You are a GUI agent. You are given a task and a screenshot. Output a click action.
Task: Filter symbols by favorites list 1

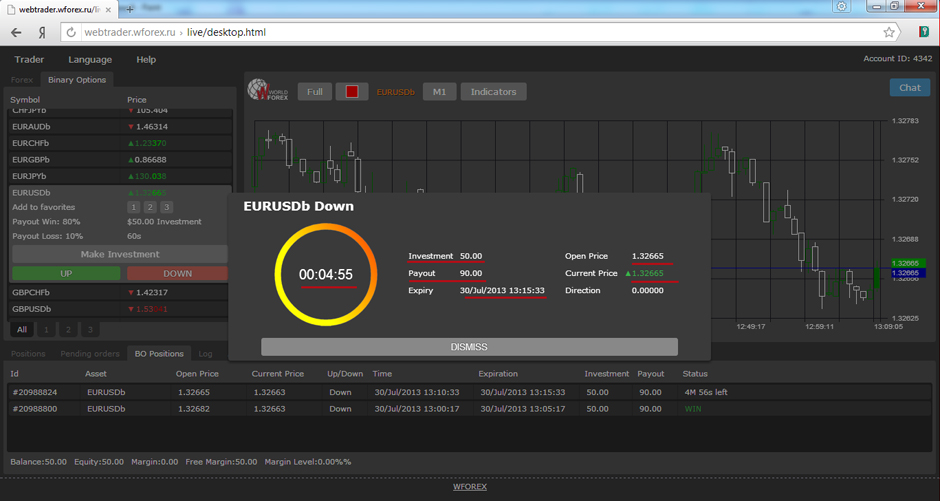tap(46, 330)
